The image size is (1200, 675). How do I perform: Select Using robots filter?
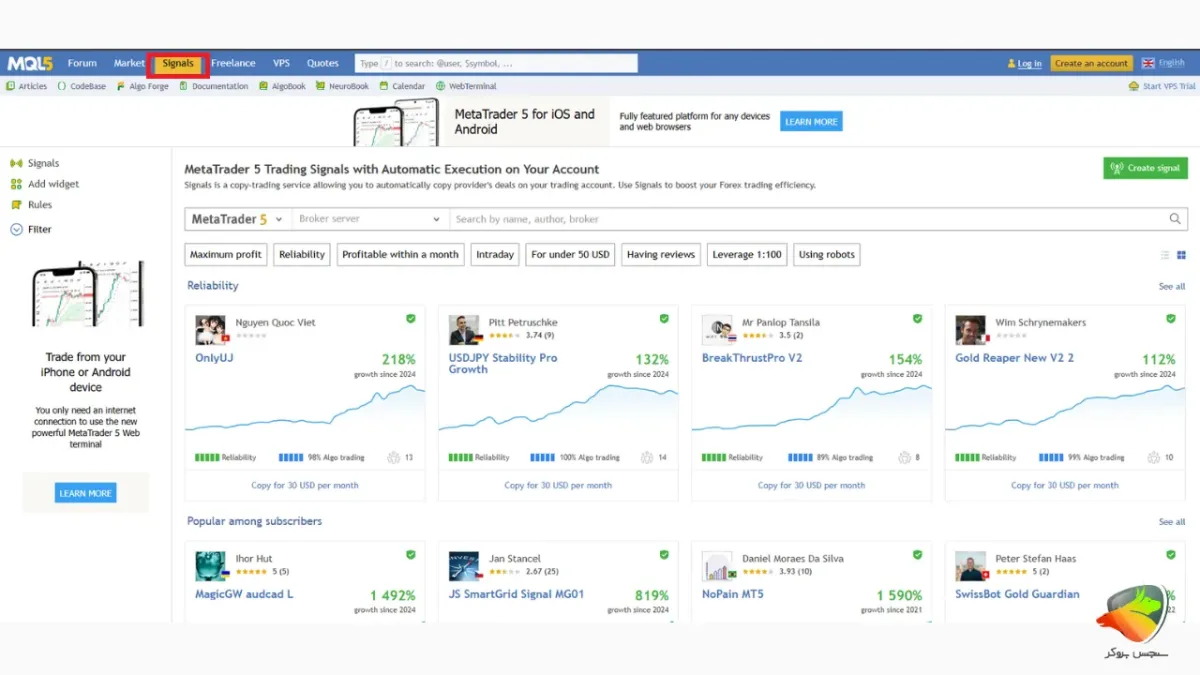(x=827, y=255)
